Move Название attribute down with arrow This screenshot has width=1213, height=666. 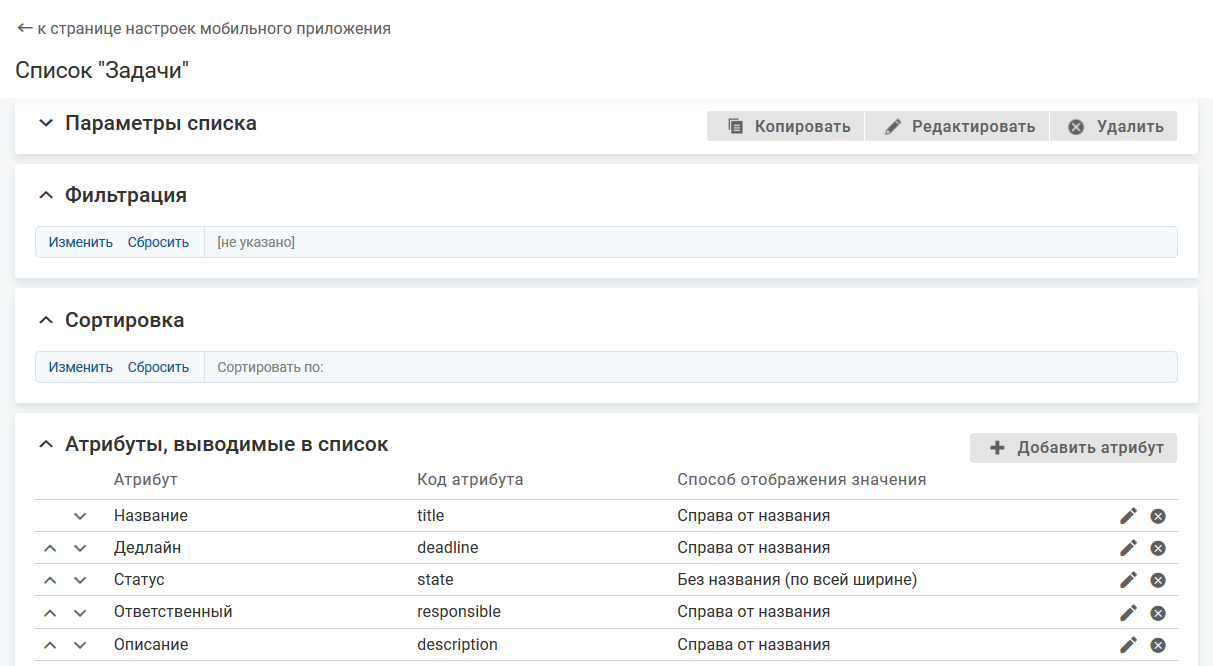pos(81,517)
